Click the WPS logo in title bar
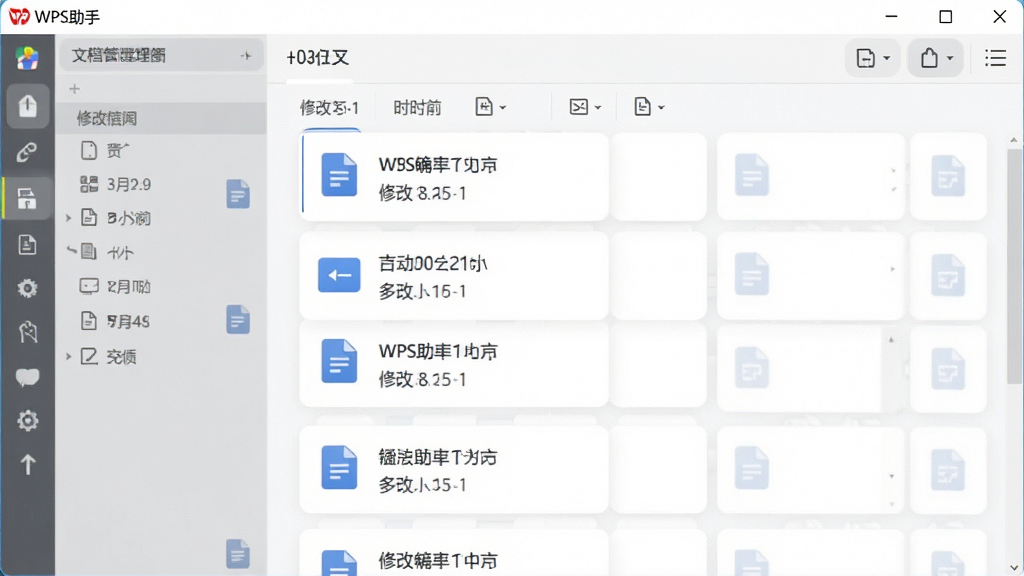 pyautogui.click(x=19, y=16)
